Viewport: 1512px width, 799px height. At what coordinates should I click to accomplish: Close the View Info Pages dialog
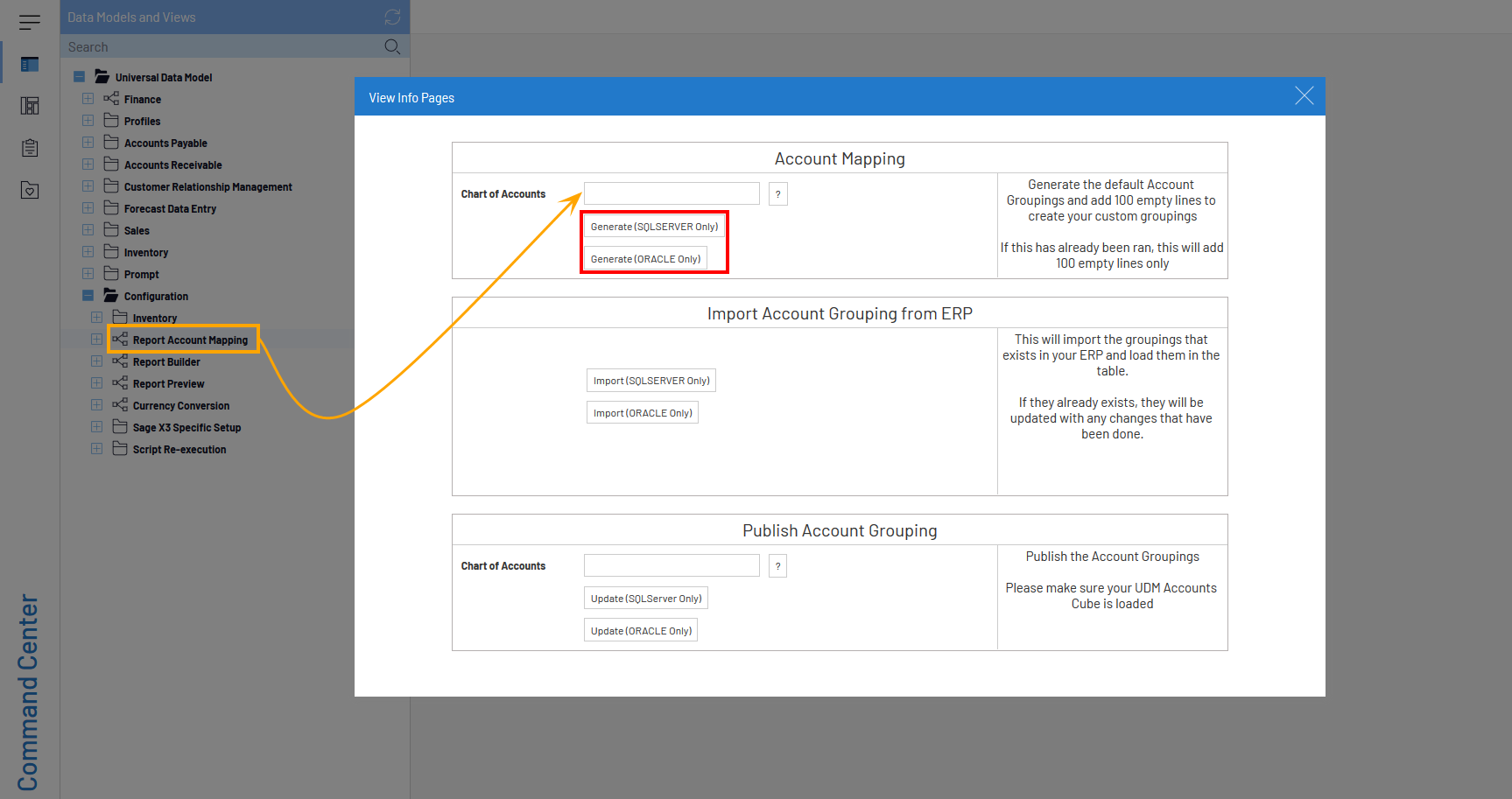point(1304,96)
